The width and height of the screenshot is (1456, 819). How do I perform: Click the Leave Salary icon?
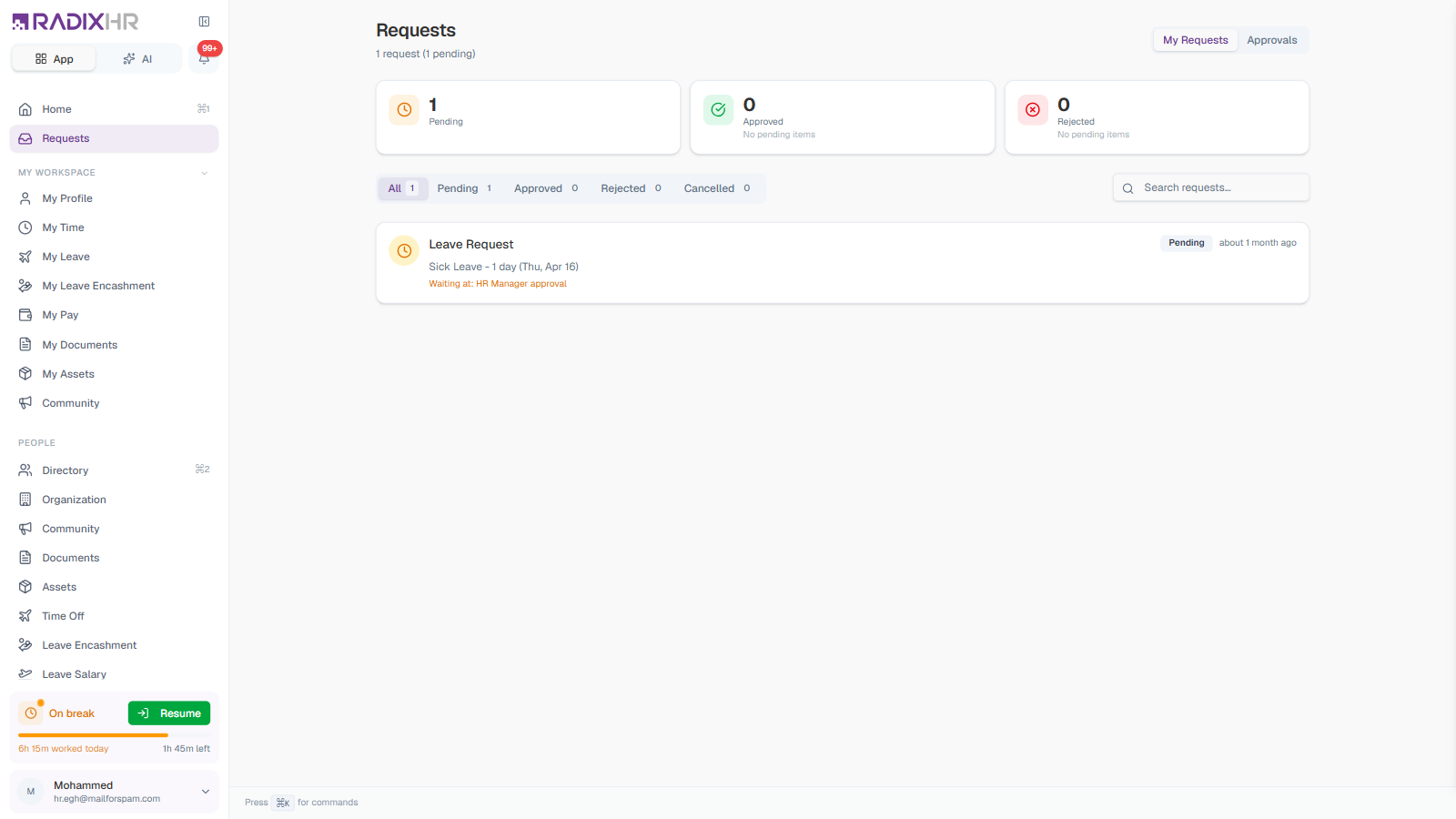(25, 674)
